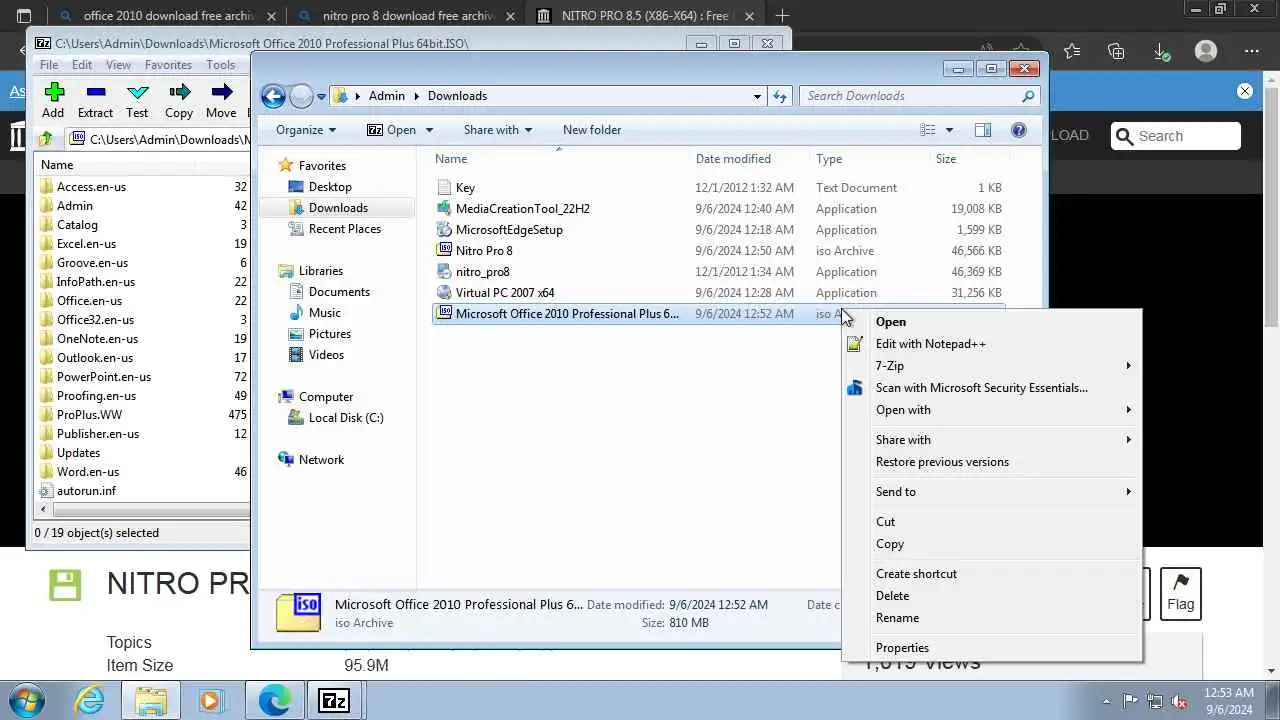Image resolution: width=1280 pixels, height=720 pixels.
Task: Toggle the Explorer preview pane icon
Action: pos(983,130)
